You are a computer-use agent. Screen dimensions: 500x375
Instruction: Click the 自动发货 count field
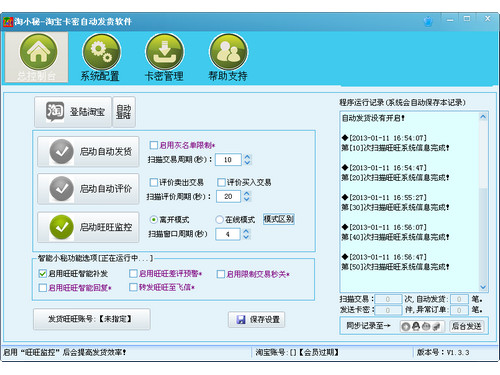pyautogui.click(x=459, y=299)
